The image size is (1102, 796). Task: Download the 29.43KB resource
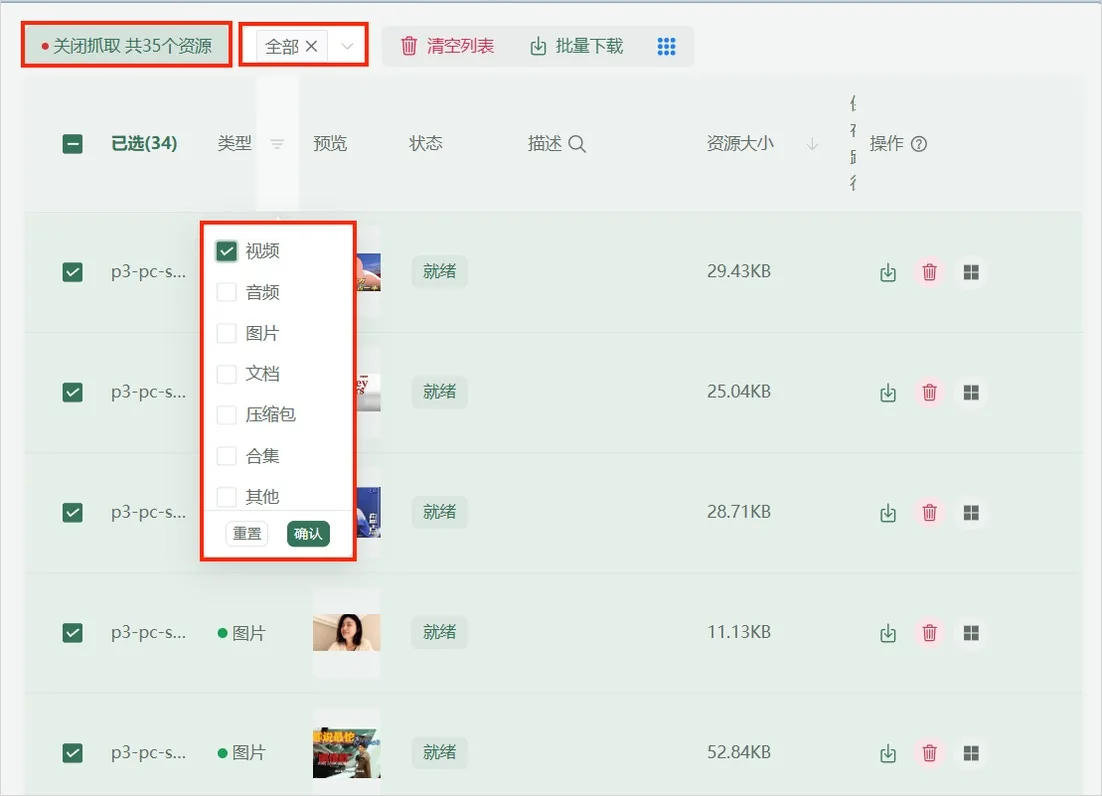pos(888,272)
